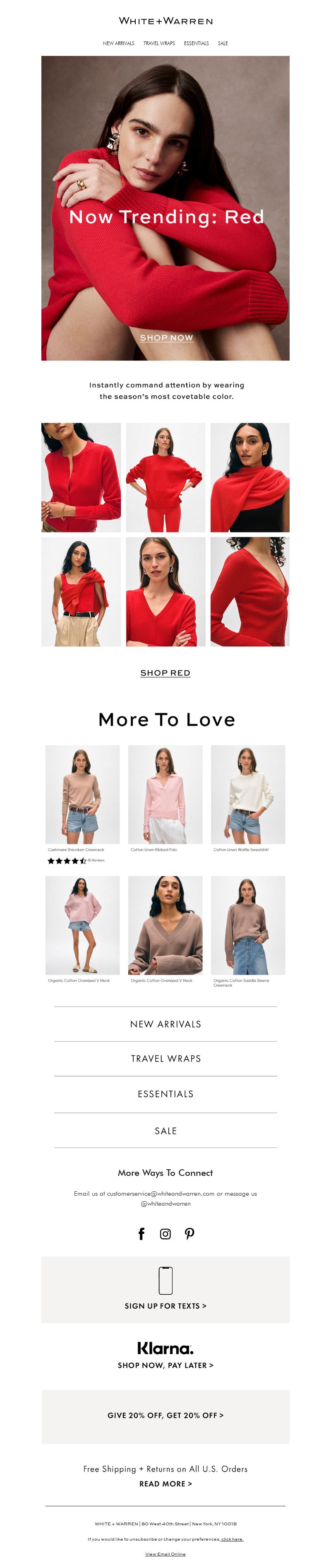Click the White + Warren header logo
331x1568 pixels.
pyautogui.click(x=165, y=21)
